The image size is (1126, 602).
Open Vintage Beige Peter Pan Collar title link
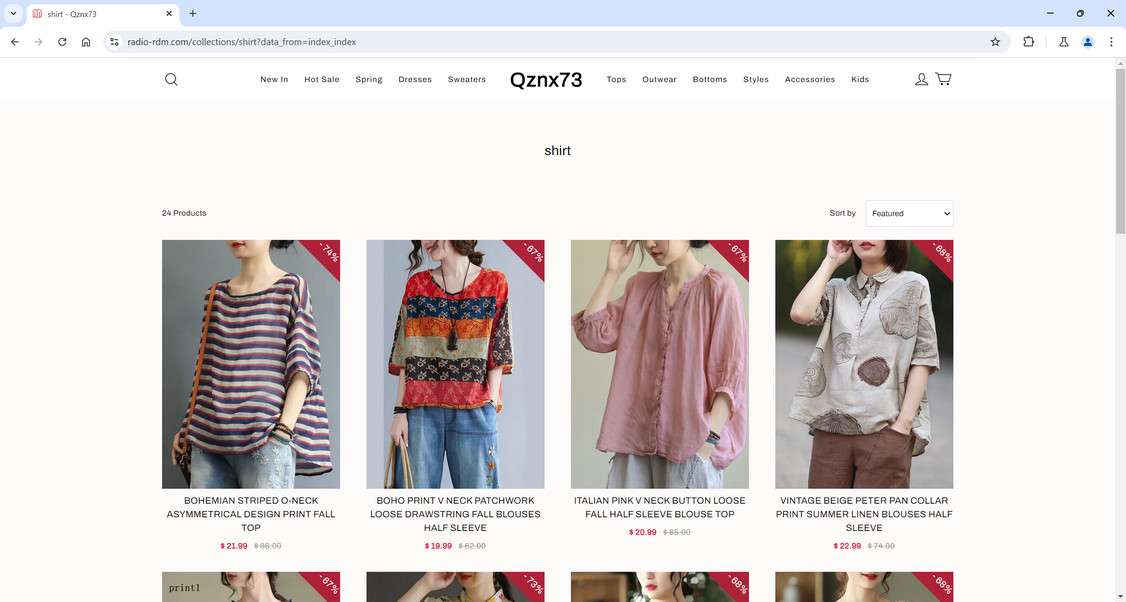pos(864,514)
